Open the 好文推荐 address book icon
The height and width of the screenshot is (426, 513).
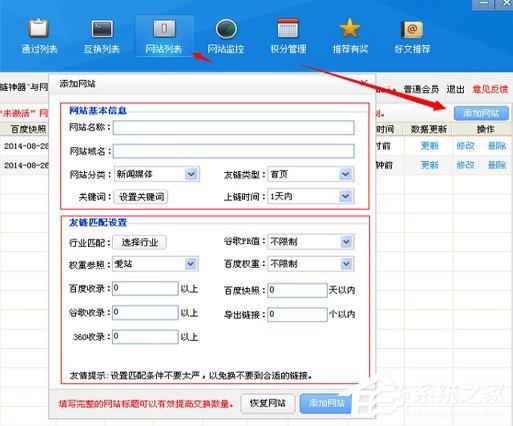tap(412, 29)
